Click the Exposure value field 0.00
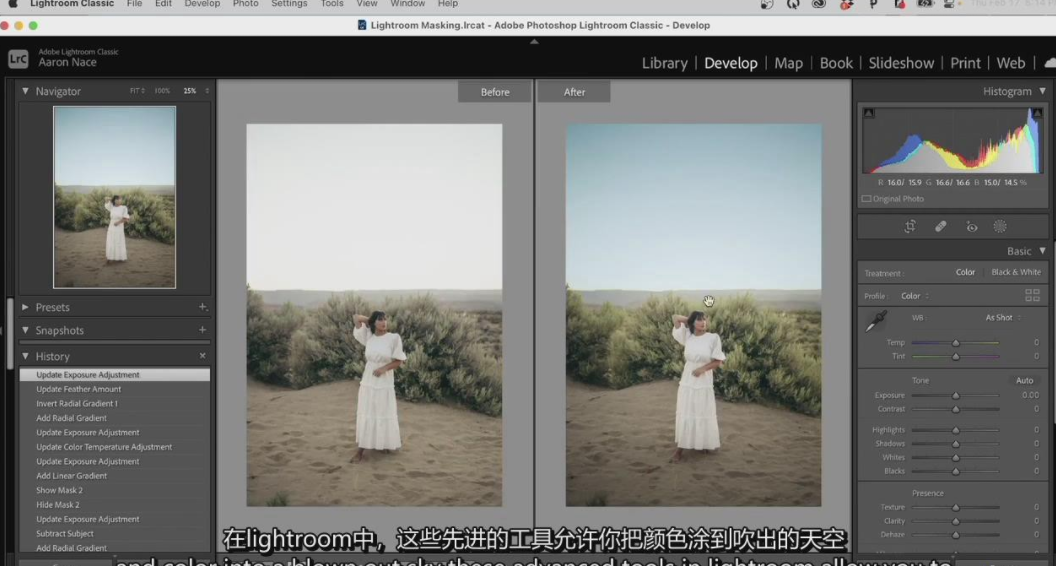 [1030, 396]
